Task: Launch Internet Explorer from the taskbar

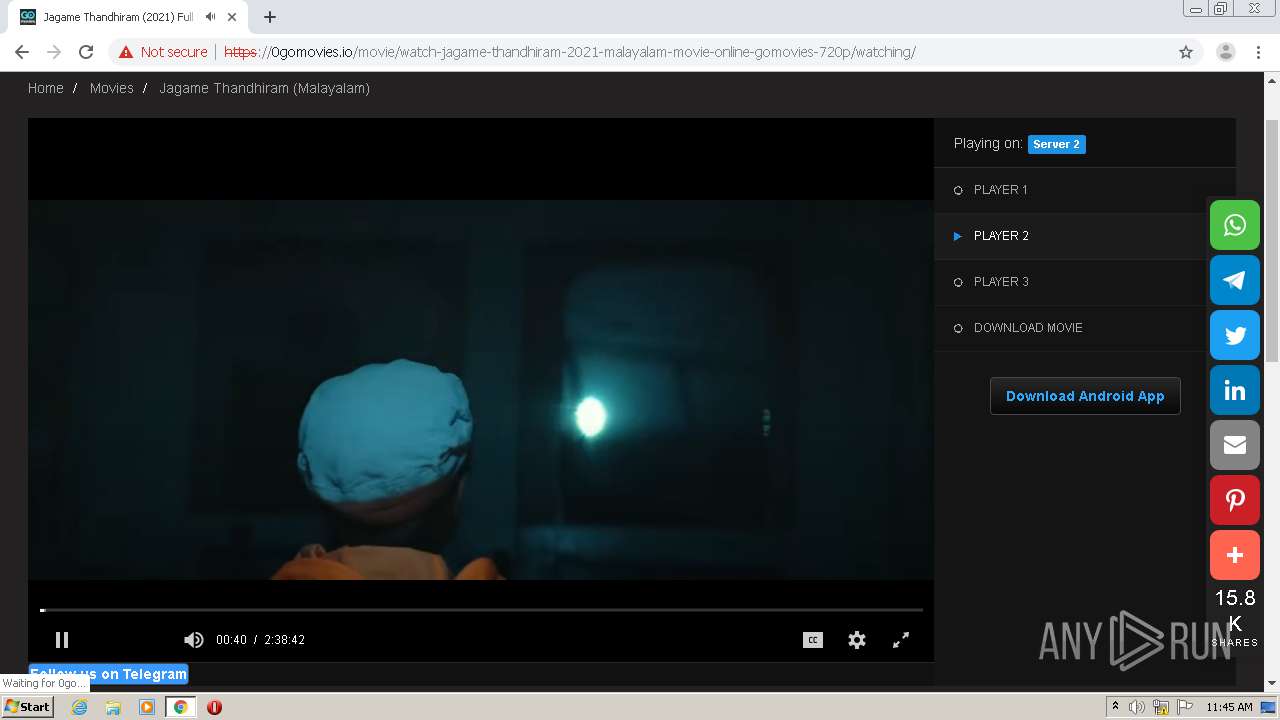Action: [79, 707]
